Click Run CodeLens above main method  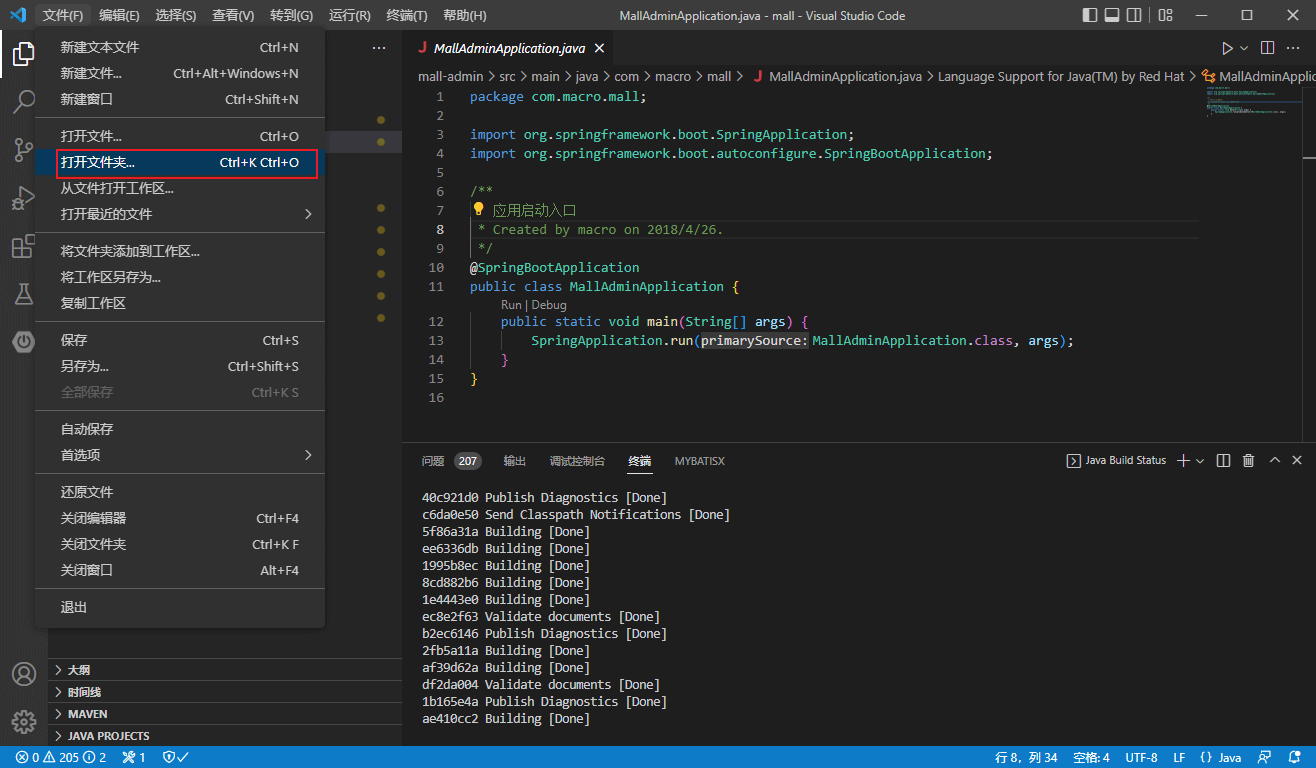tap(511, 305)
